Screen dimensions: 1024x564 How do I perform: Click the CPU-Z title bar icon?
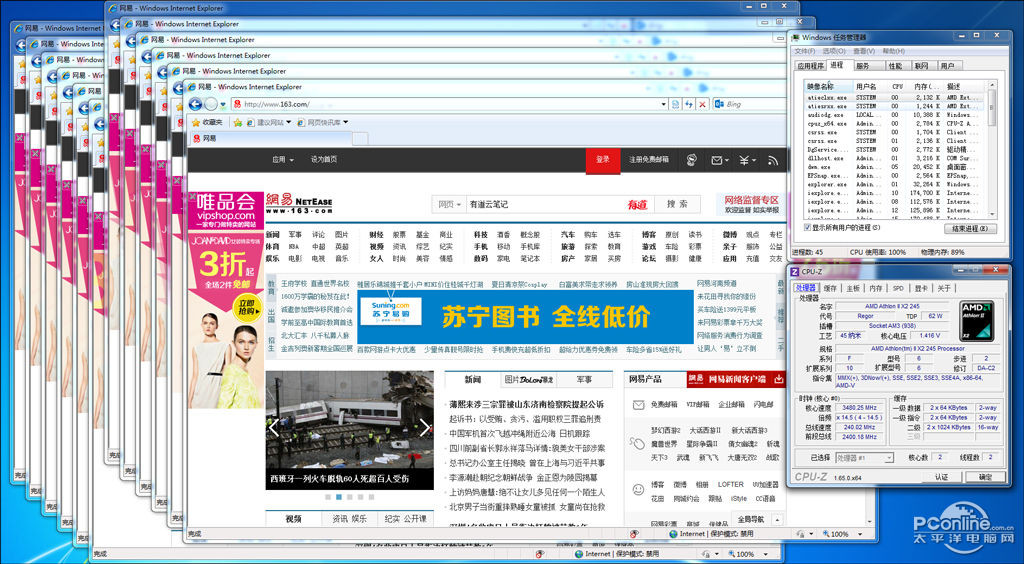(x=795, y=272)
